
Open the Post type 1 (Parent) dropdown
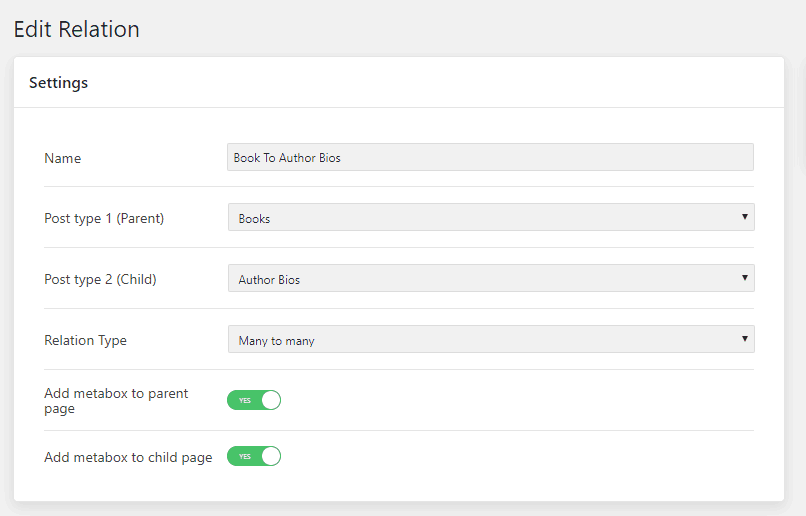(491, 217)
